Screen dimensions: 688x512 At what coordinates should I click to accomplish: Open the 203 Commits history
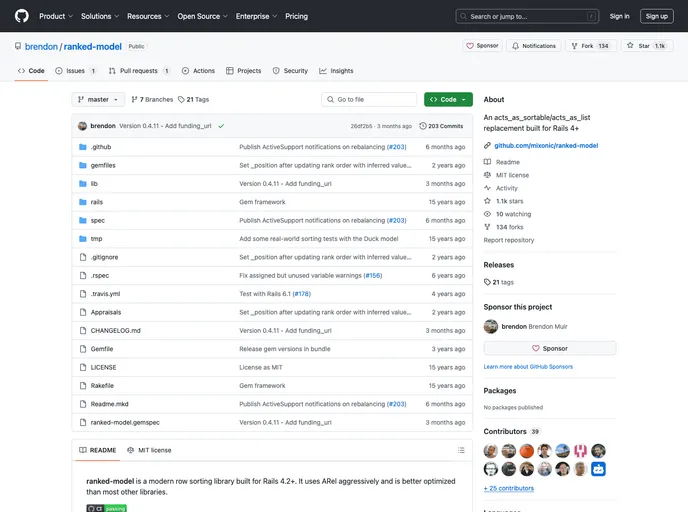click(441, 126)
